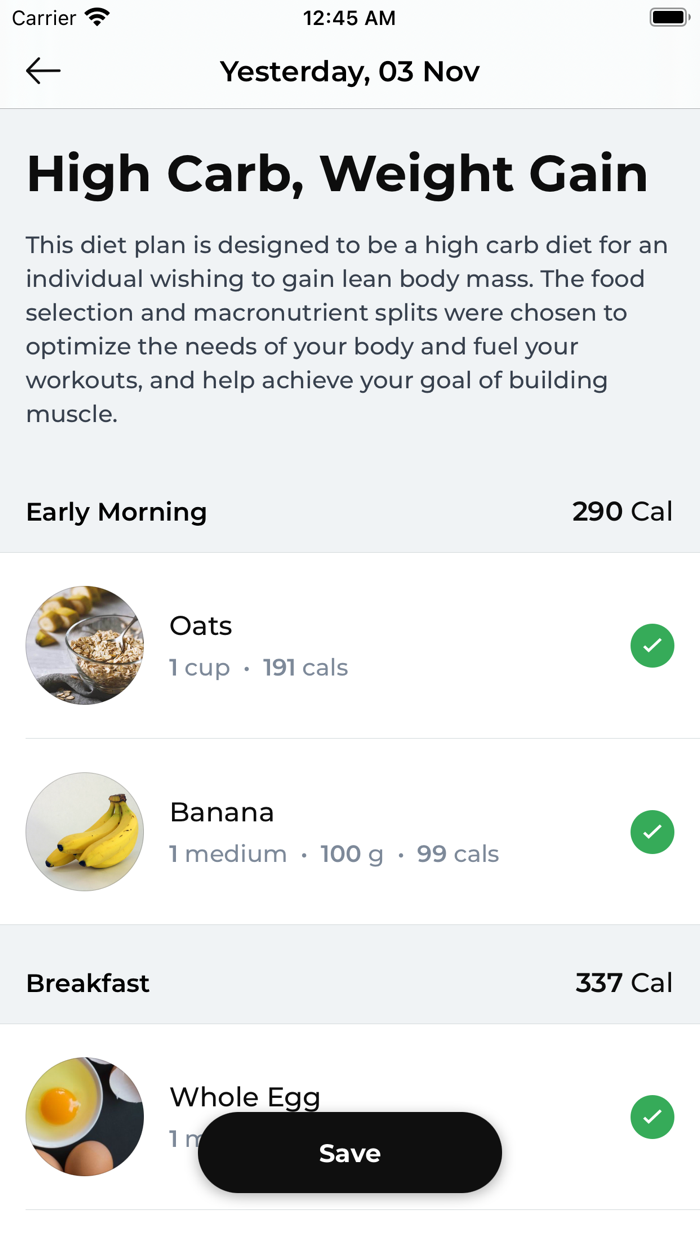Tap the Breakfast section header
700x1244 pixels.
coord(88,983)
